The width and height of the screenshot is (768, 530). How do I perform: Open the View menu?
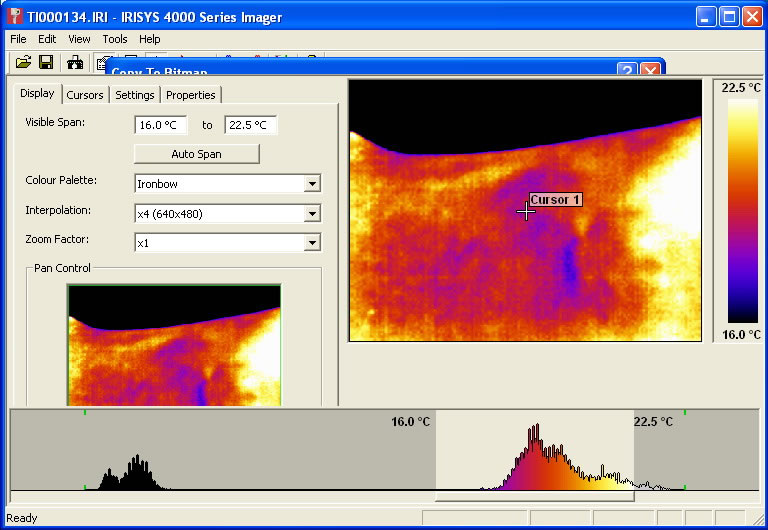79,39
